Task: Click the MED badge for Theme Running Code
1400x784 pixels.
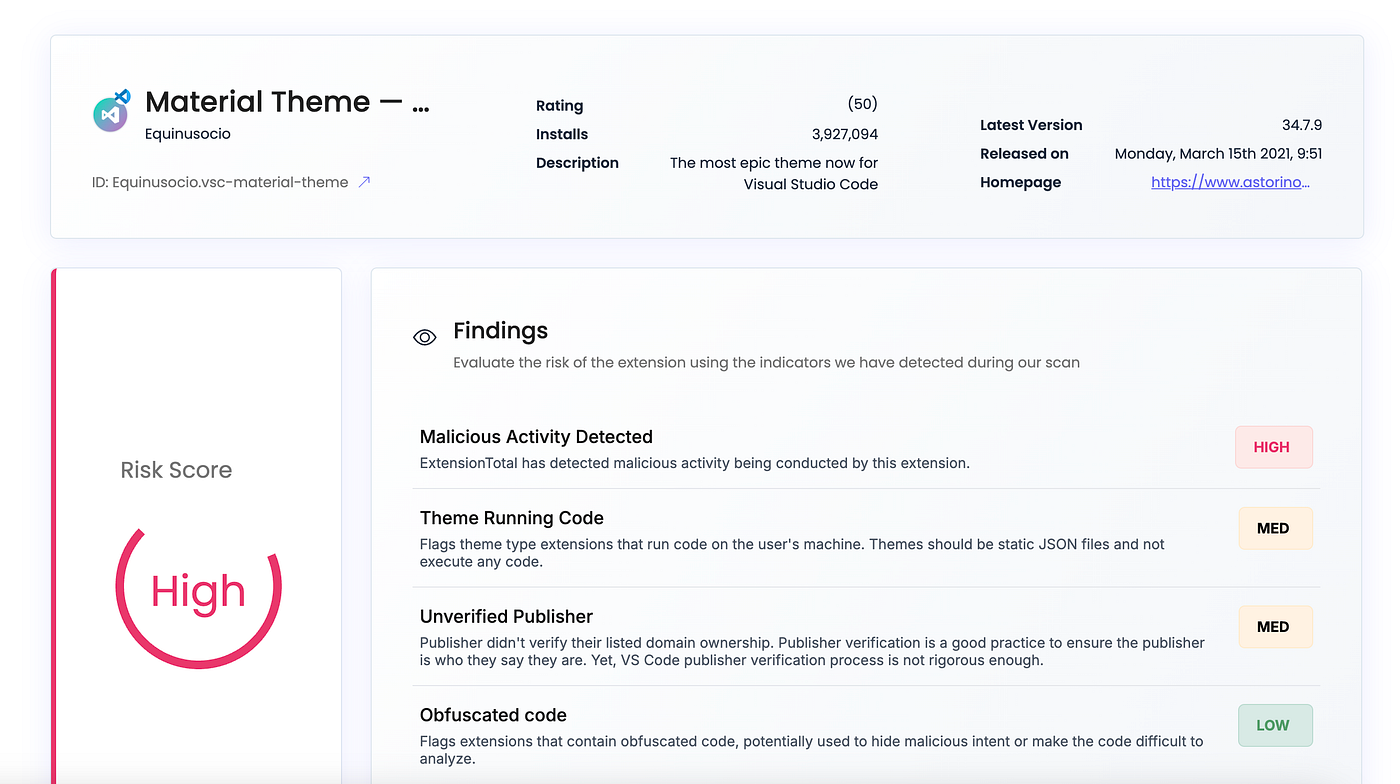Action: pyautogui.click(x=1275, y=528)
